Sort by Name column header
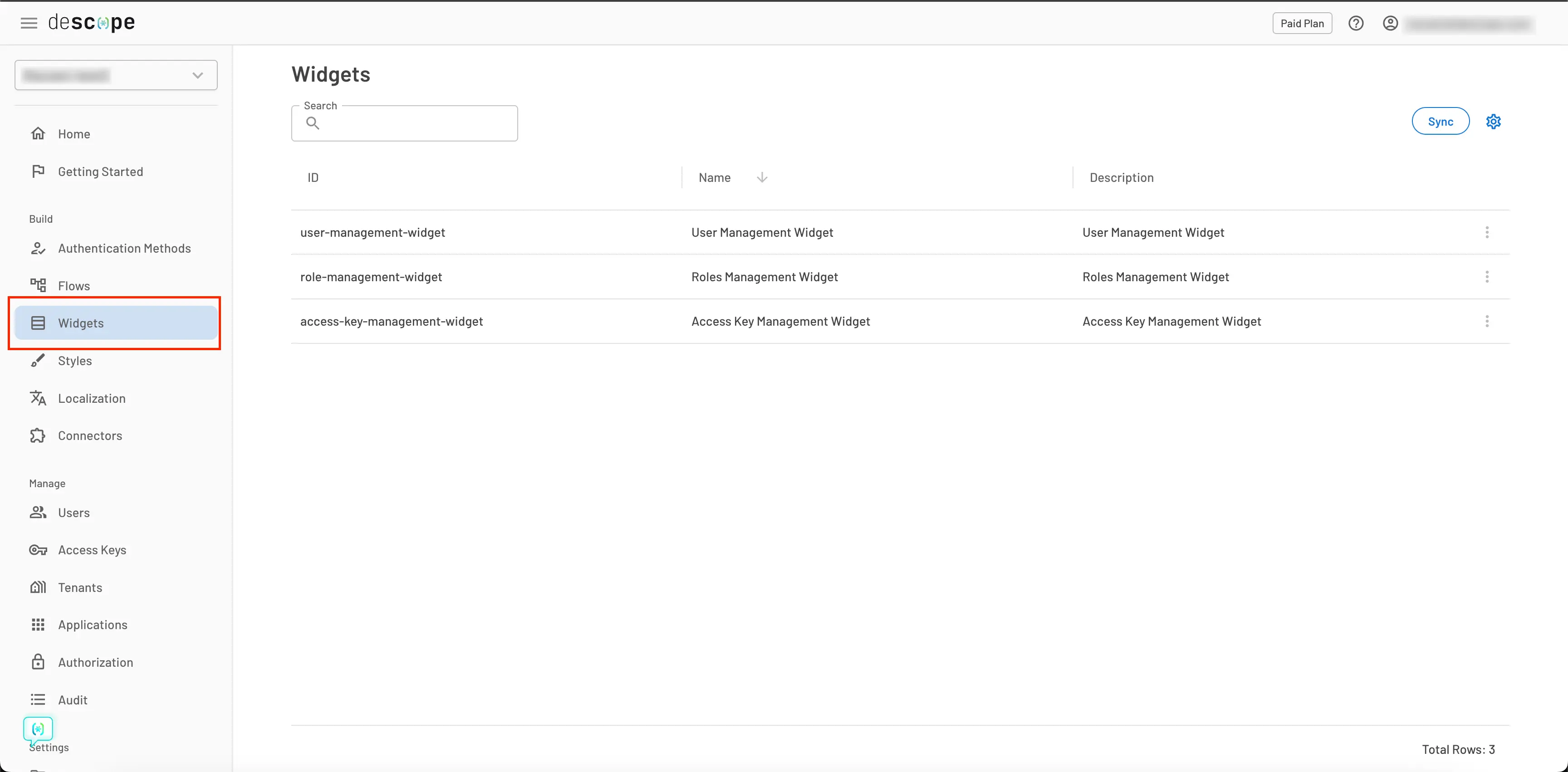This screenshot has height=772, width=1568. click(715, 178)
